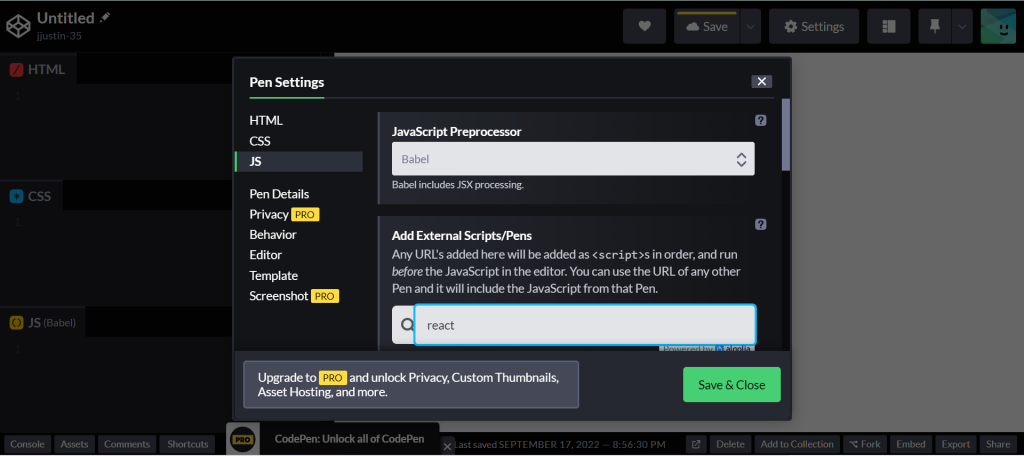Image resolution: width=1024 pixels, height=456 pixels.
Task: Open the Shortcuts button
Action: [187, 444]
